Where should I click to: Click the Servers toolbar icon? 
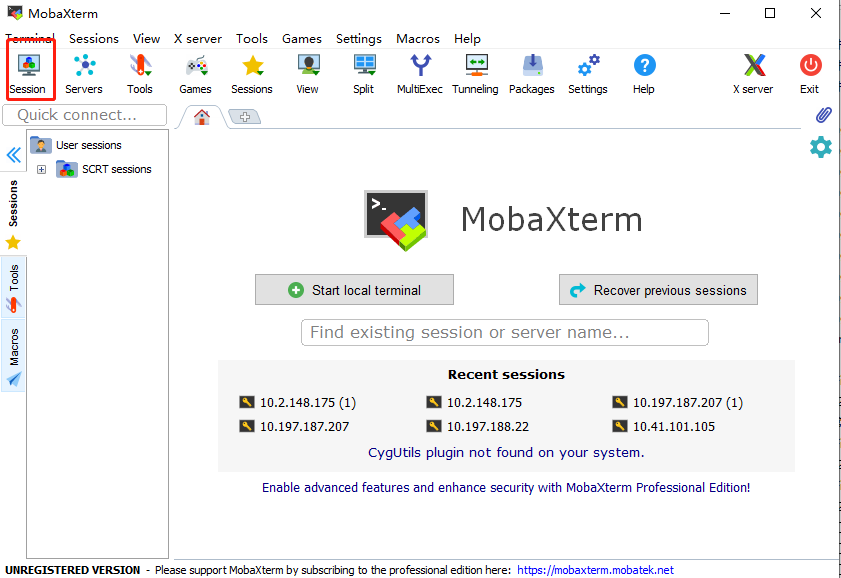coord(84,73)
